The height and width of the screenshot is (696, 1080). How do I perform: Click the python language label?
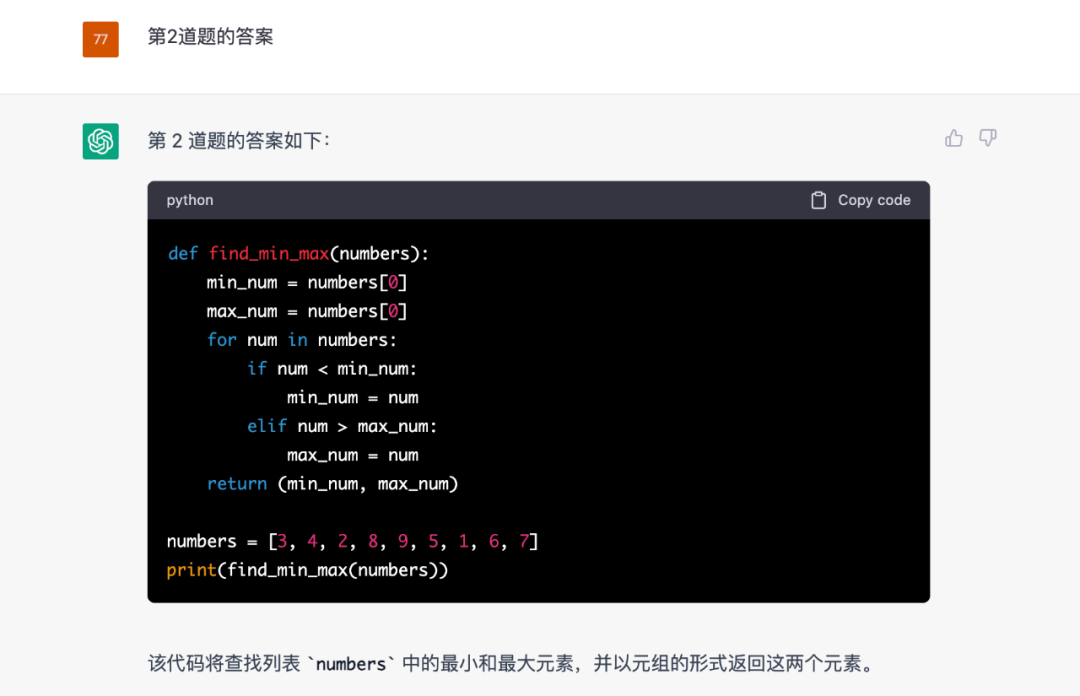pyautogui.click(x=190, y=201)
